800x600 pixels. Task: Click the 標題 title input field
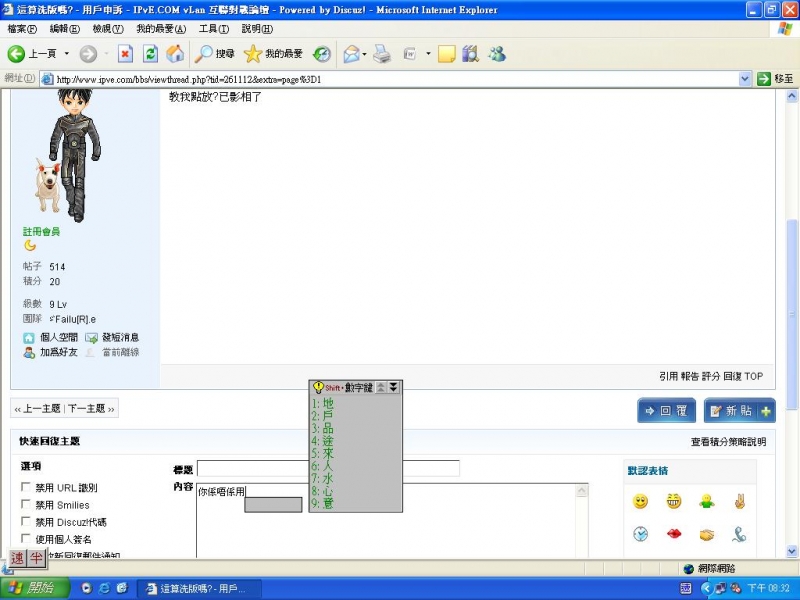click(x=329, y=468)
